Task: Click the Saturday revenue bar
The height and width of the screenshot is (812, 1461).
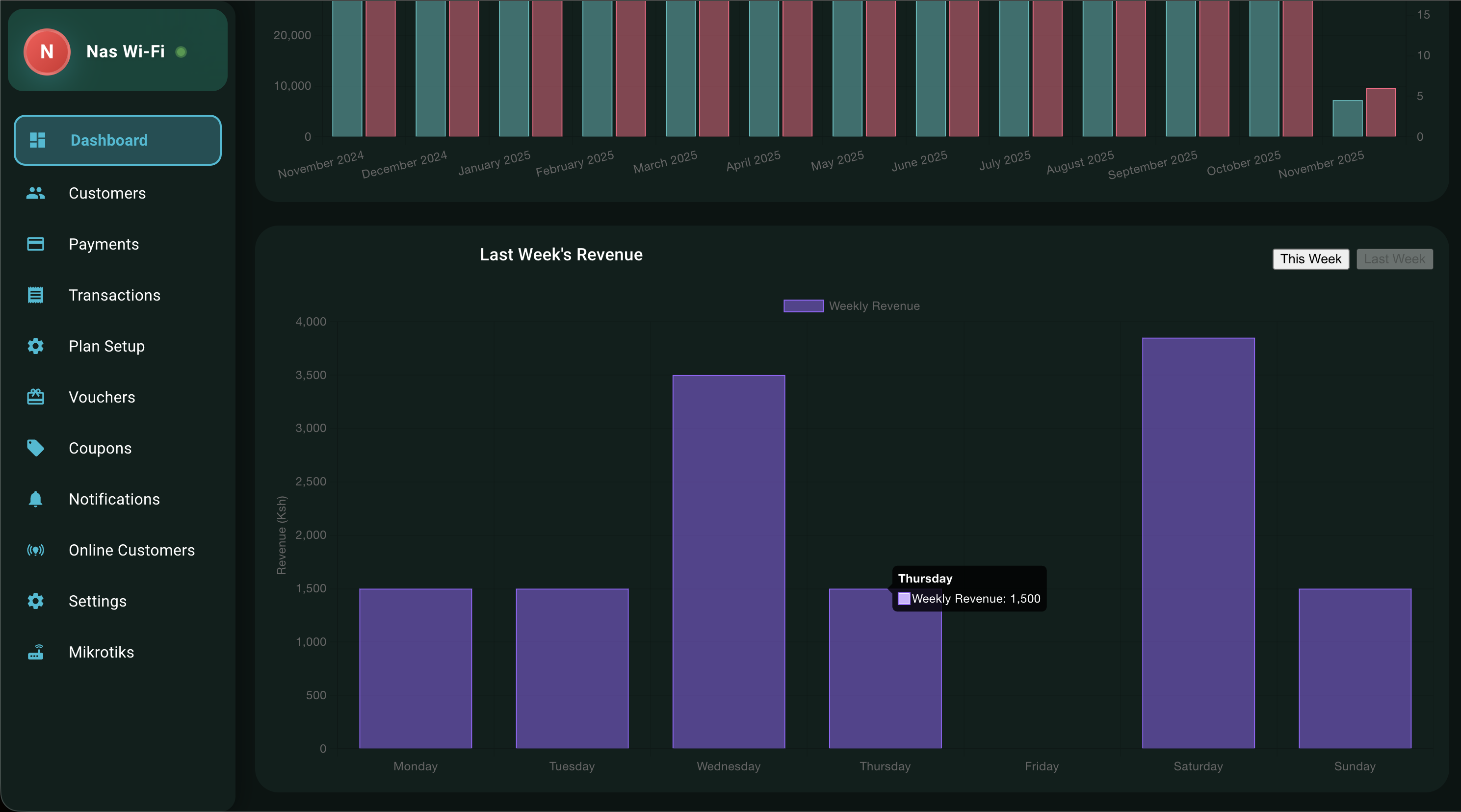Action: coord(1198,544)
